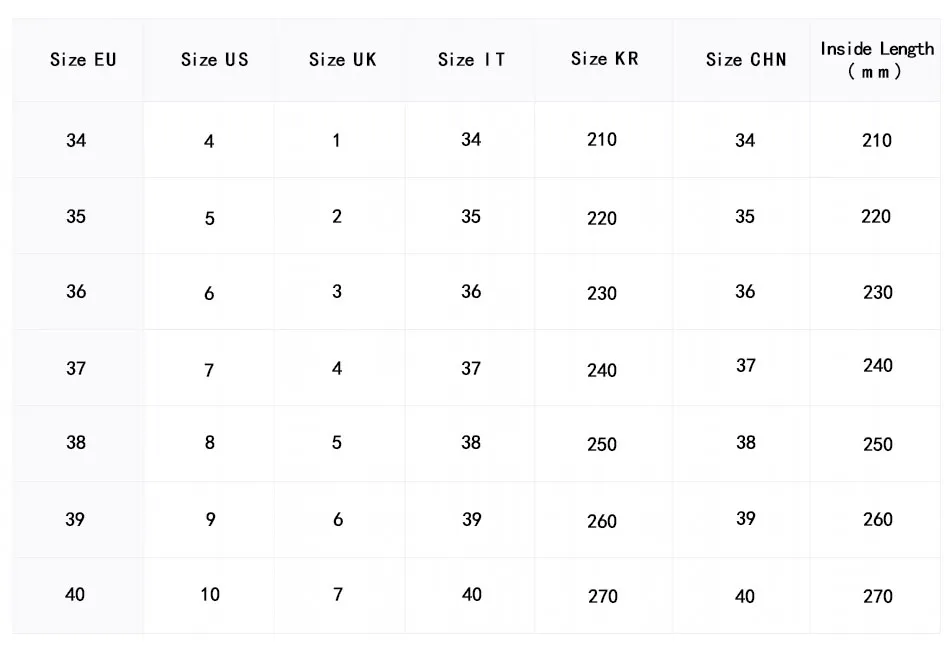Viewport: 951px width, 649px height.
Task: Click the EU size 40 cell
Action: click(76, 595)
